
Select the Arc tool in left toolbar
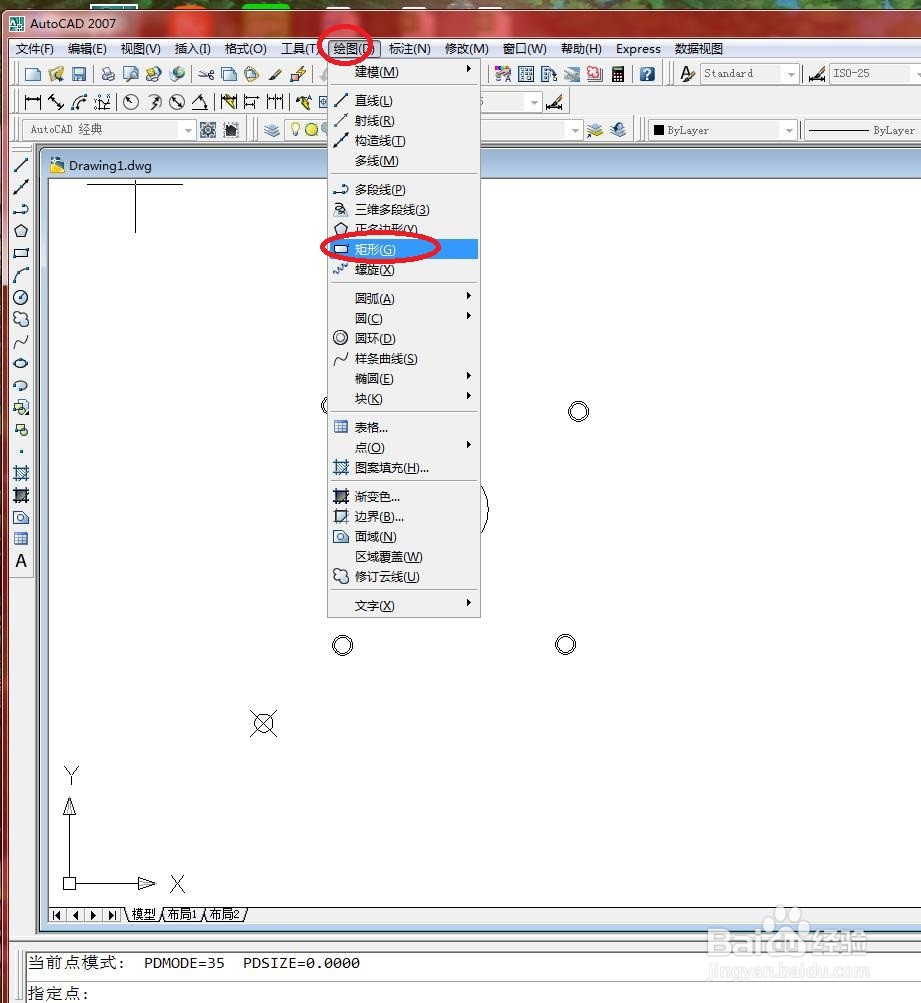[21, 275]
